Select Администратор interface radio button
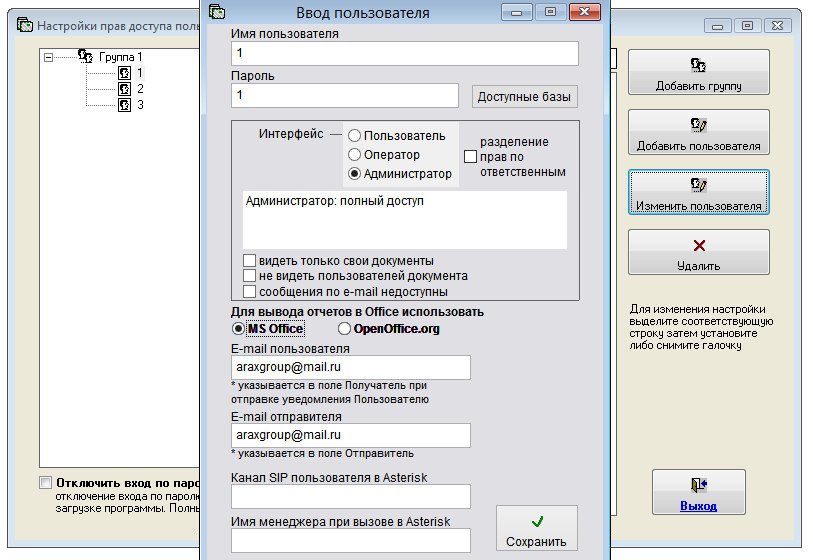Viewport: 813px width, 560px height. [354, 174]
